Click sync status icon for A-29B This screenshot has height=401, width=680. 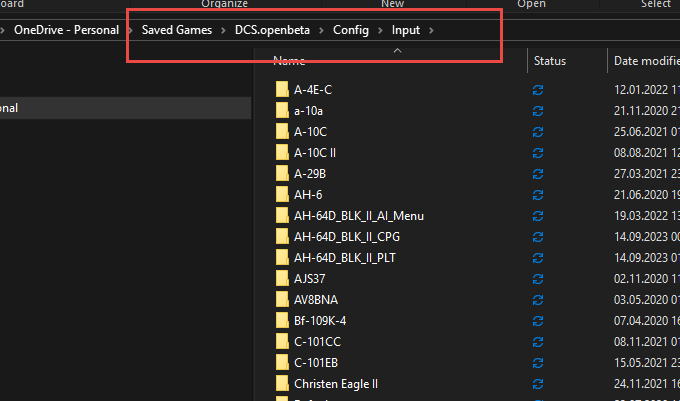coord(538,174)
